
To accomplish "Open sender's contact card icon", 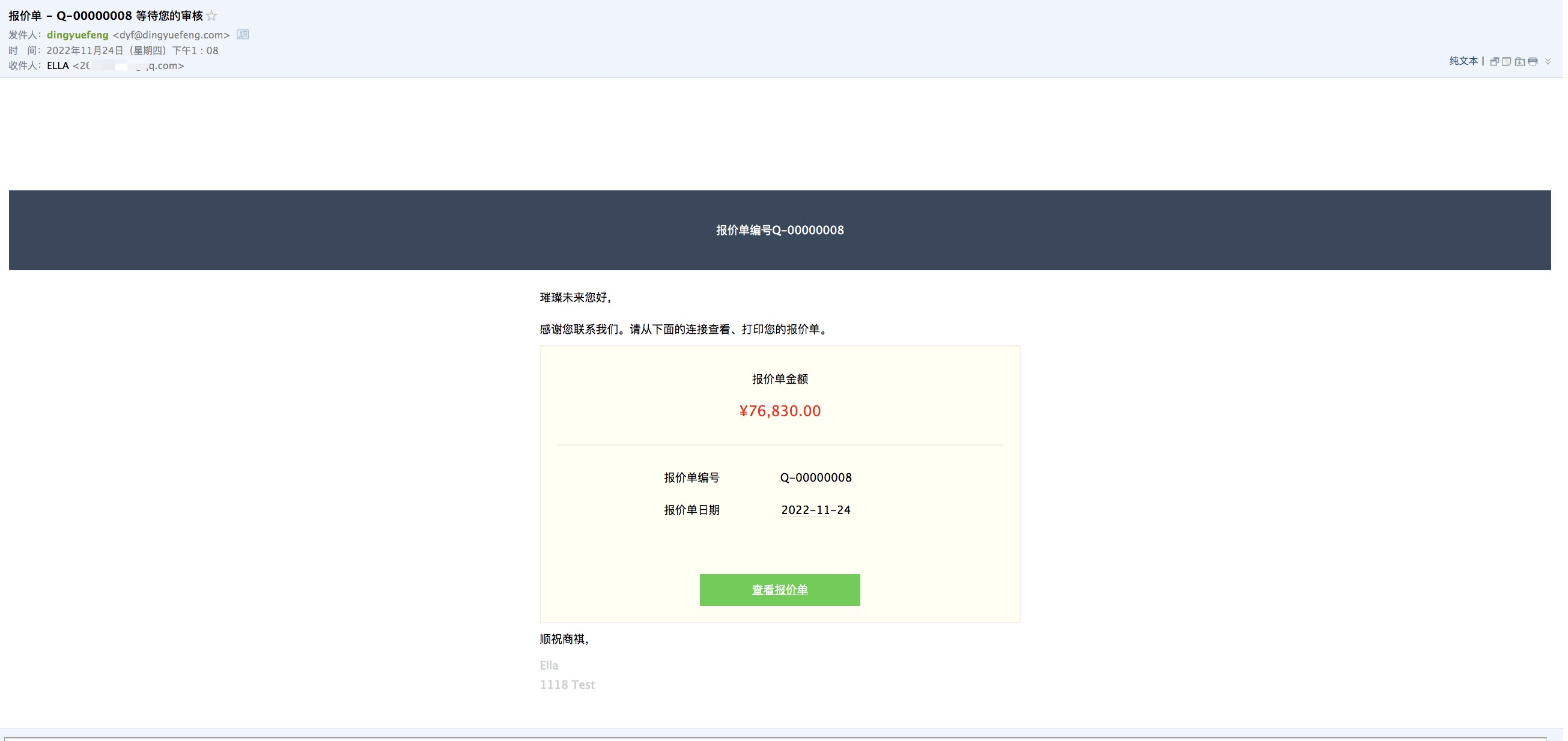I will tap(242, 35).
